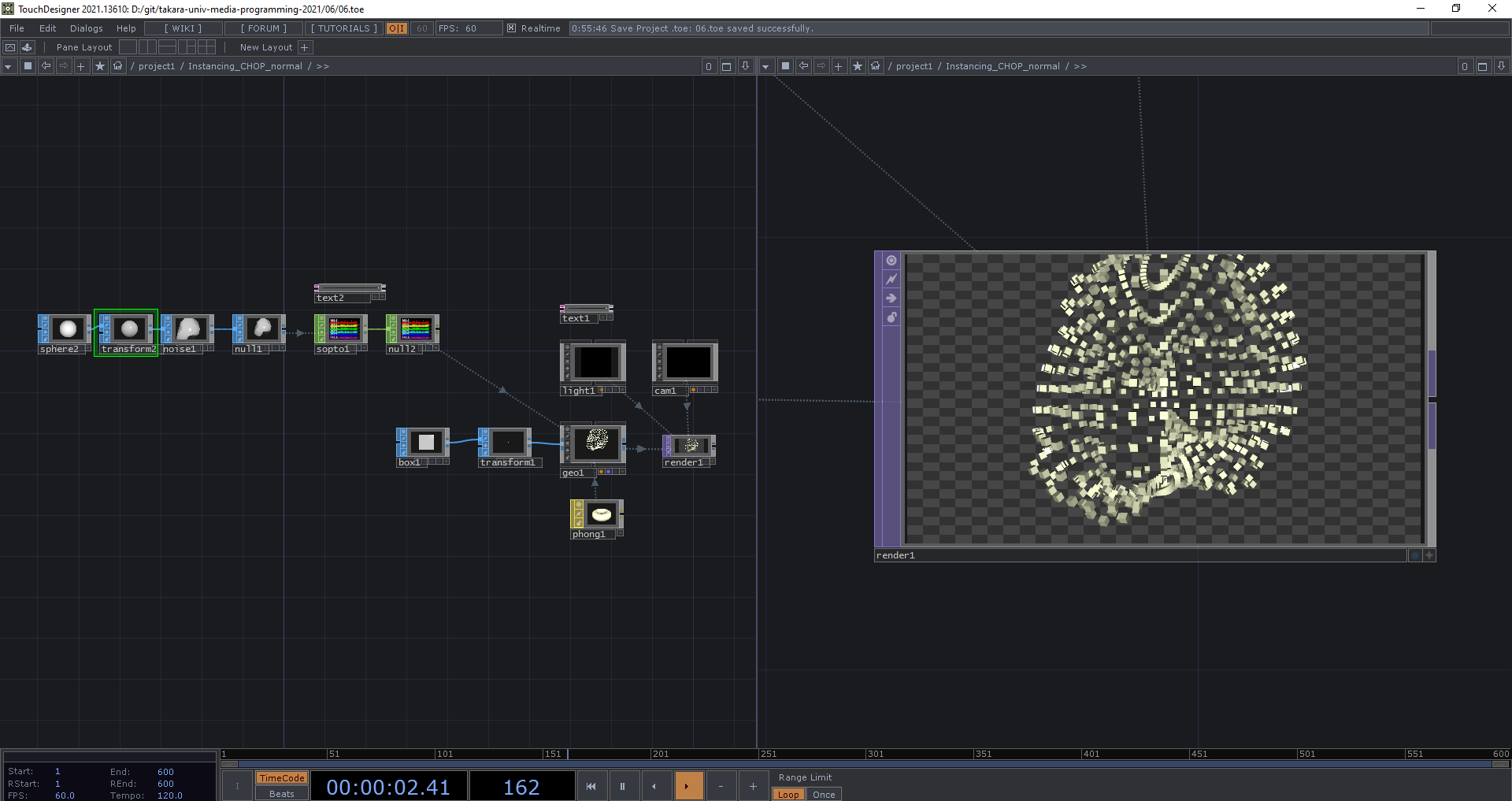1512x801 pixels.
Task: Click the Palette browser icon below File menu
Action: click(28, 47)
